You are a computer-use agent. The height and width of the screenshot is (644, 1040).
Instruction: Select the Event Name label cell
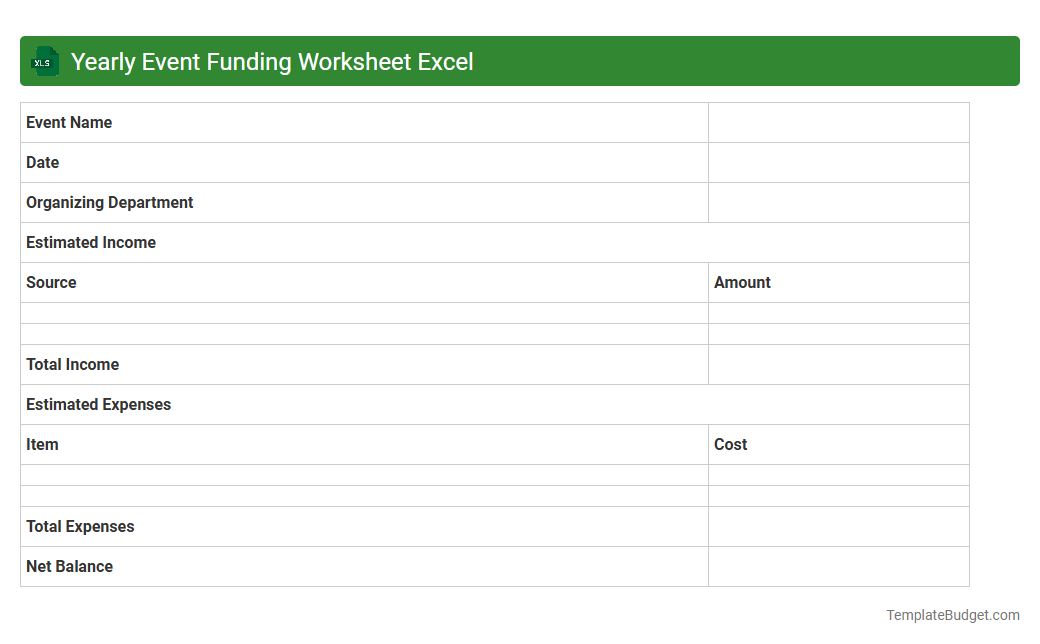click(69, 122)
